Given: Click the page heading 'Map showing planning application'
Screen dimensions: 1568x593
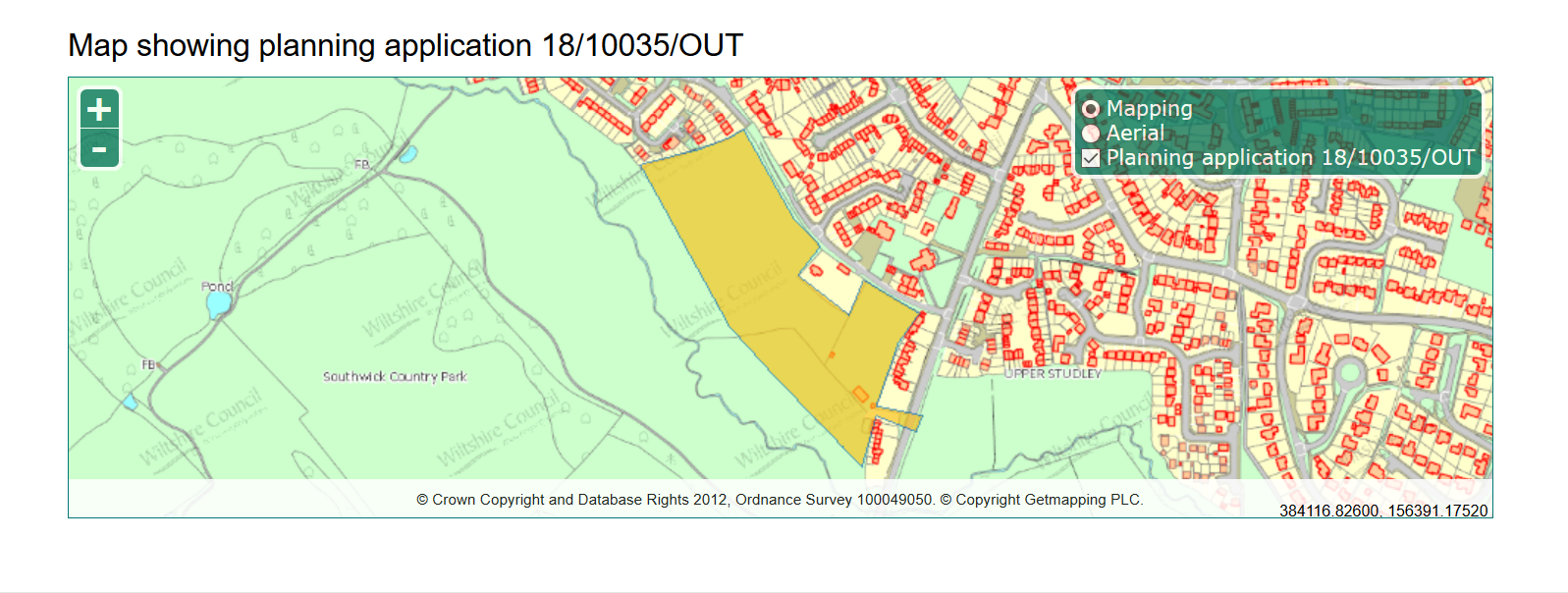Looking at the screenshot, I should coord(405,46).
